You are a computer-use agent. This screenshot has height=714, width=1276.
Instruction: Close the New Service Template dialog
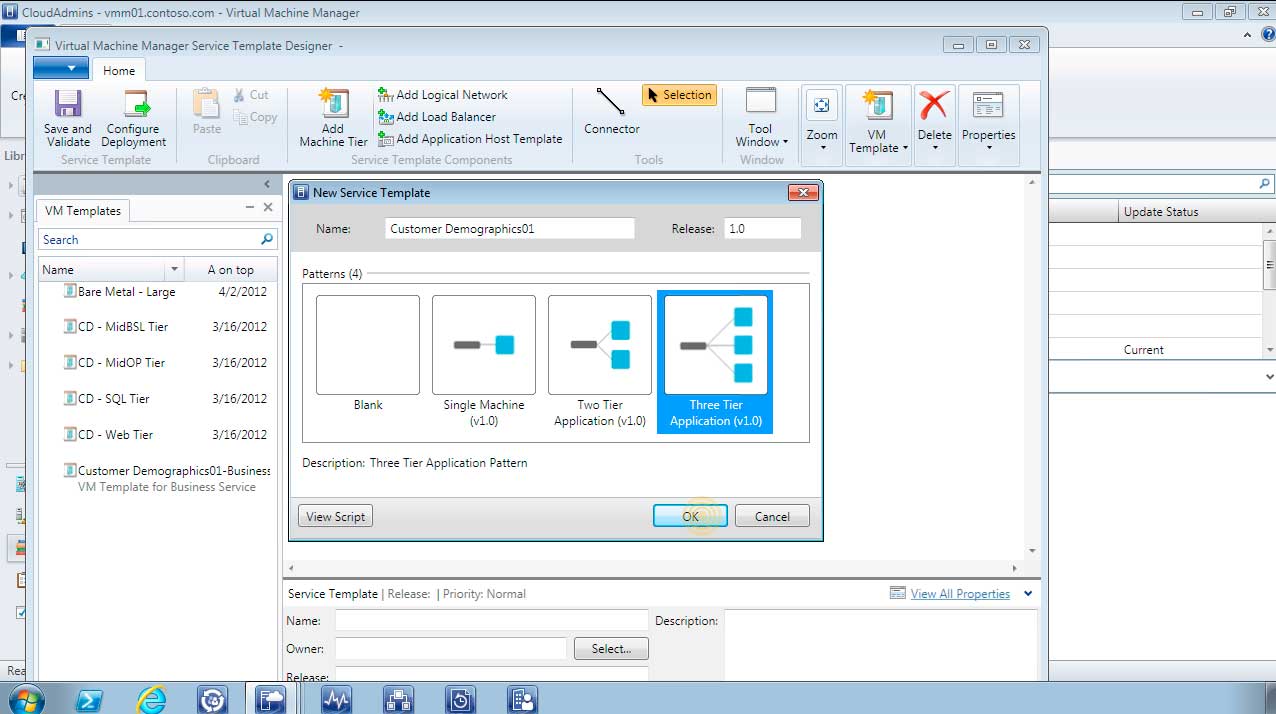coord(803,192)
